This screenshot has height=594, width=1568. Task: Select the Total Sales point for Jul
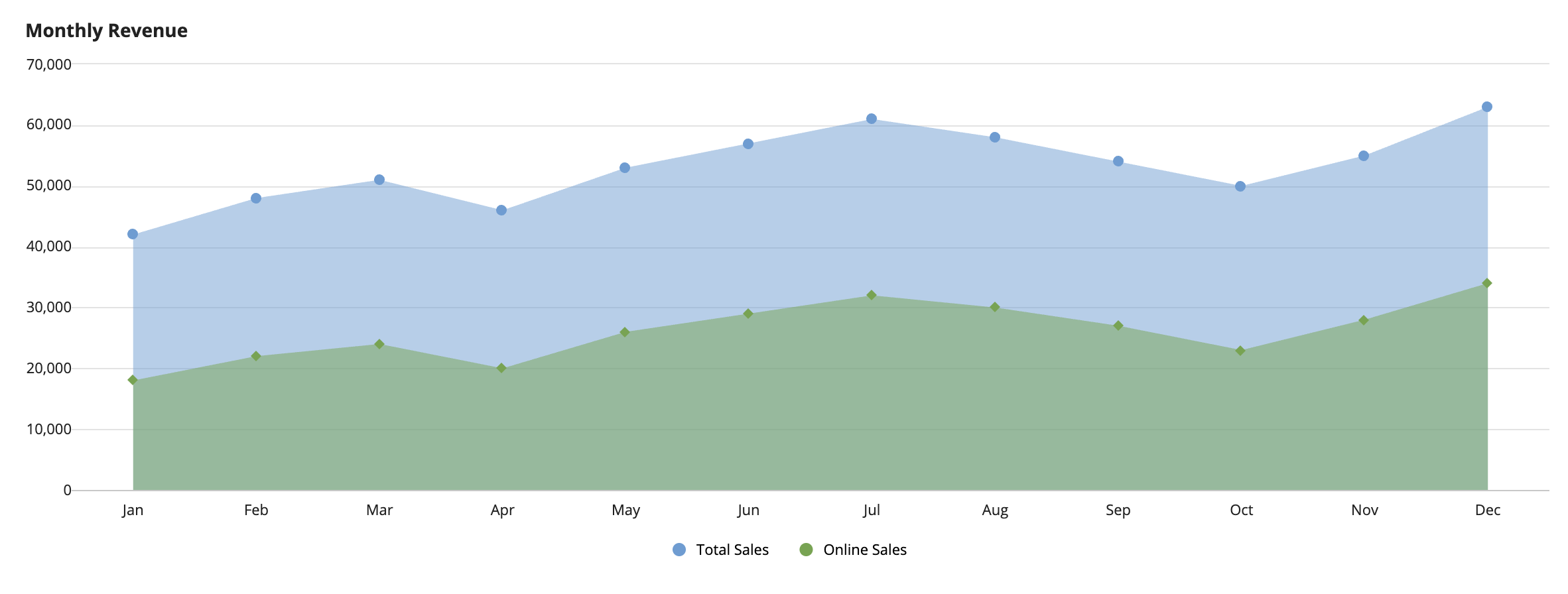[872, 119]
